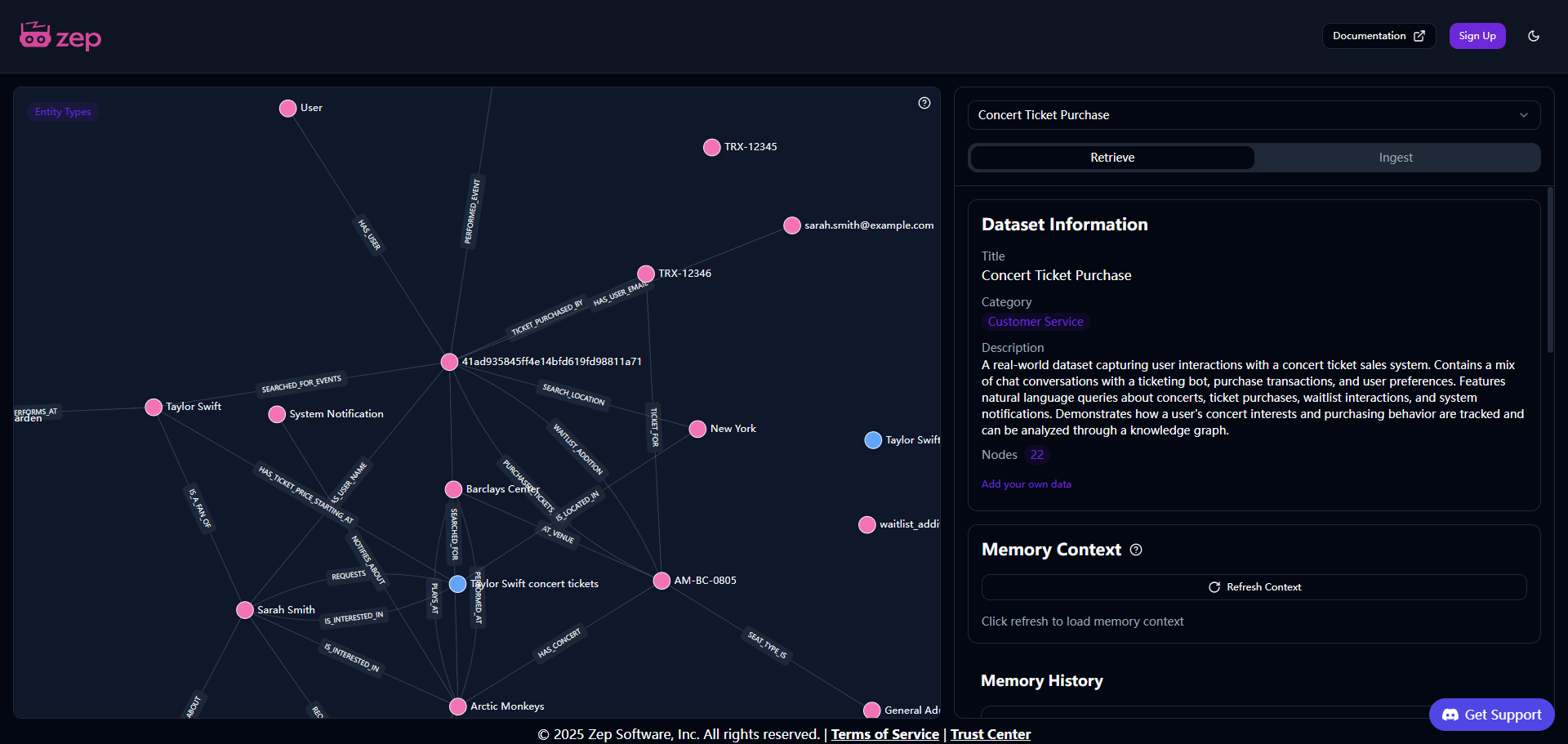Screen dimensions: 1568x744
Task: Click the HAS_USER_EMAIL edge label
Action: (621, 293)
